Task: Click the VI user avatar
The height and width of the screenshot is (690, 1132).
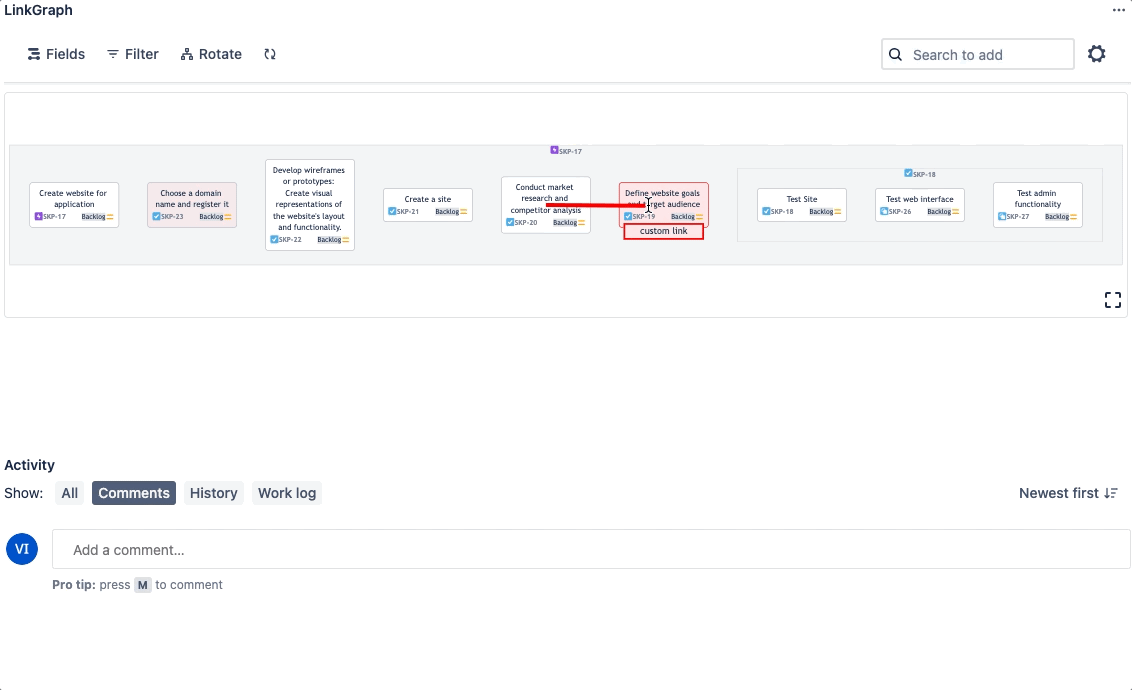Action: (22, 549)
